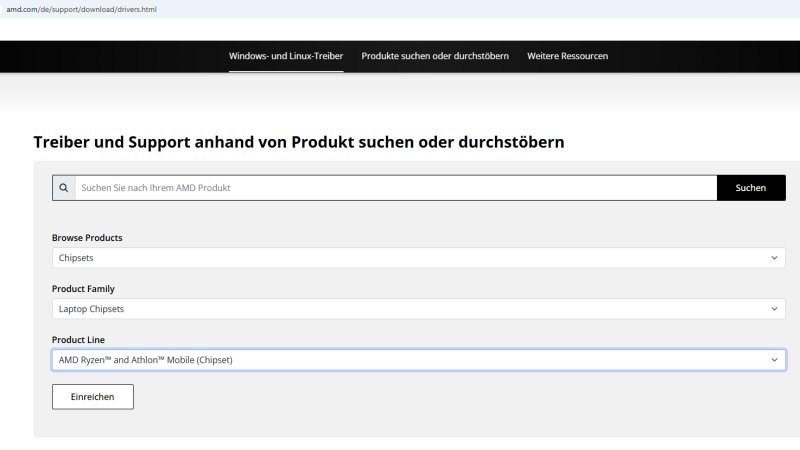This screenshot has width=800, height=450.
Task: Switch to the Weitere Ressourcen tab
Action: pos(567,56)
